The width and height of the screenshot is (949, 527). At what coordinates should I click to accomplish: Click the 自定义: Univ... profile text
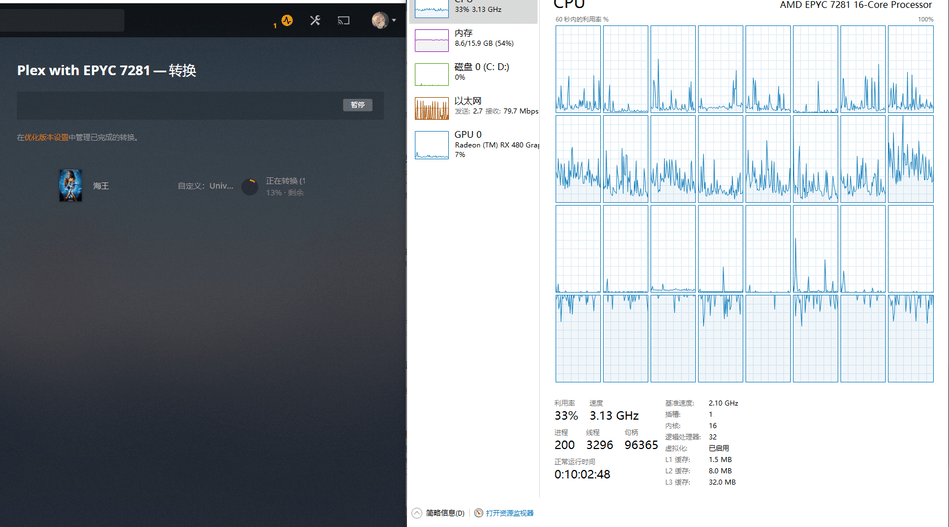[205, 186]
